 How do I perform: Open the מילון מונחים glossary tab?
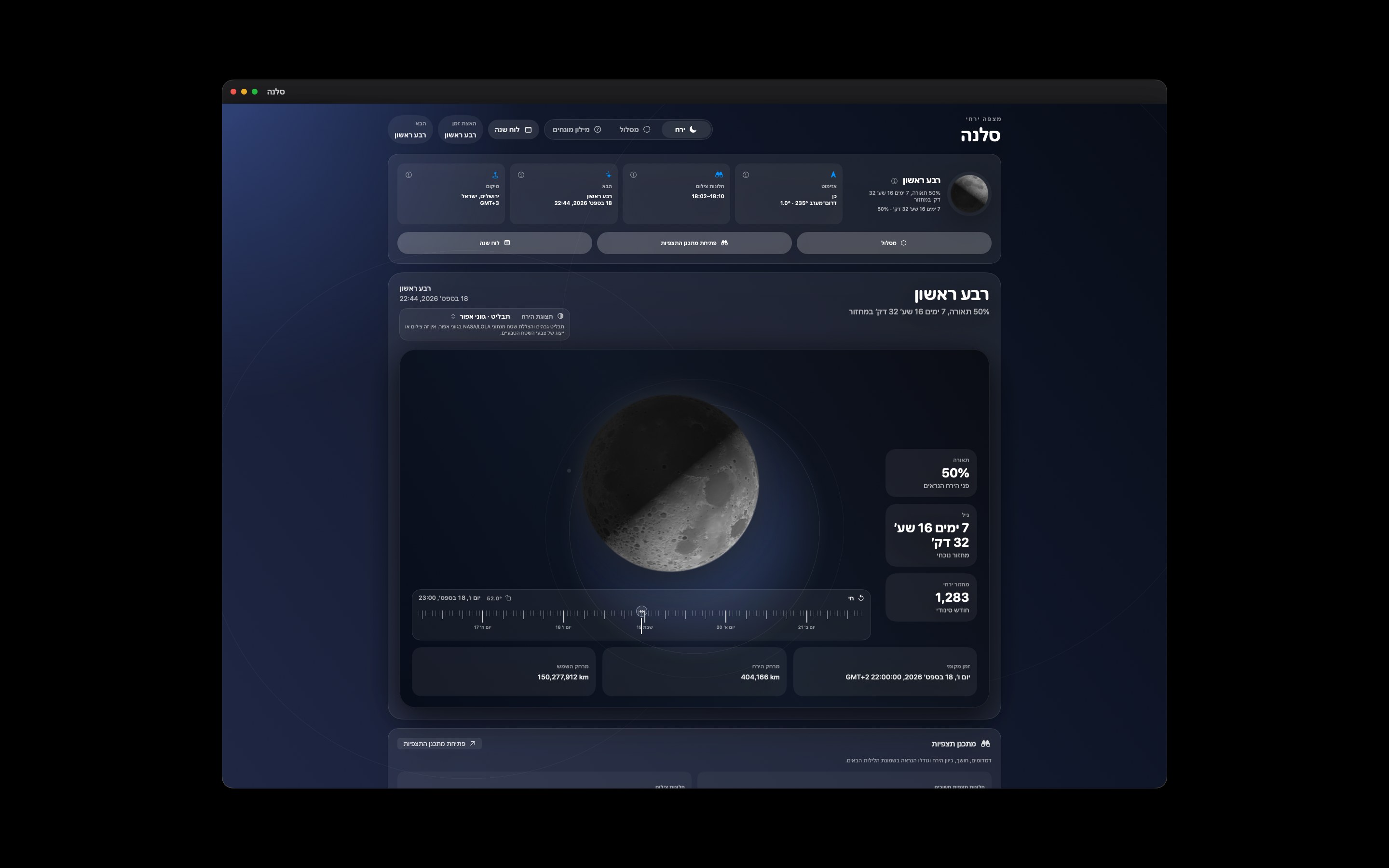(577, 130)
